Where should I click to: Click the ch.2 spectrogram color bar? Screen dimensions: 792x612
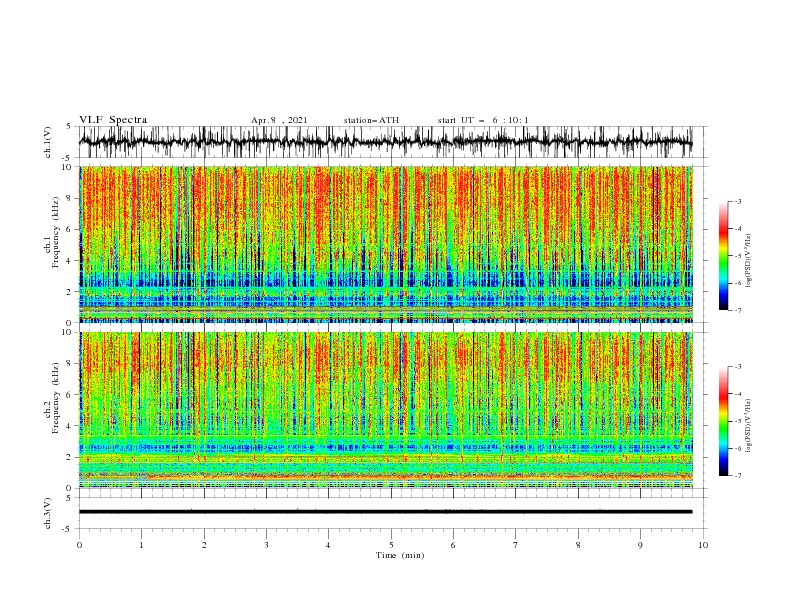[x=723, y=421]
